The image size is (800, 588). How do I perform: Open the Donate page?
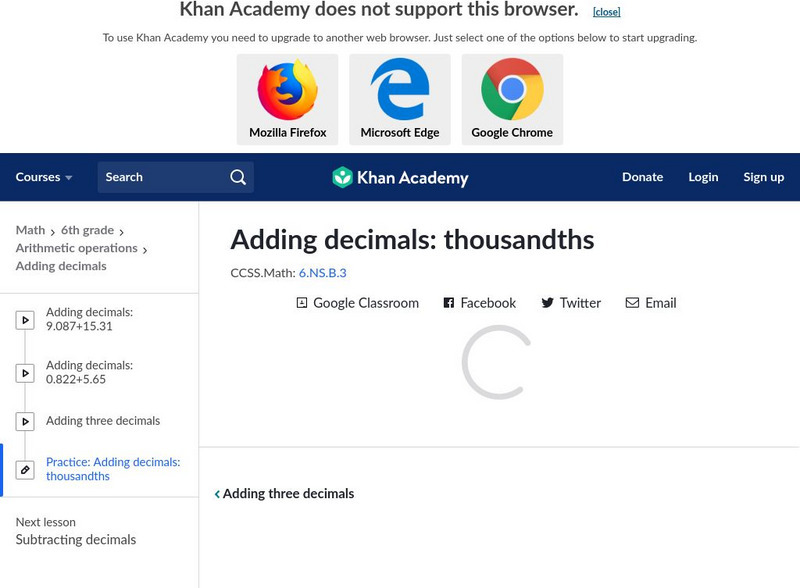(x=642, y=177)
